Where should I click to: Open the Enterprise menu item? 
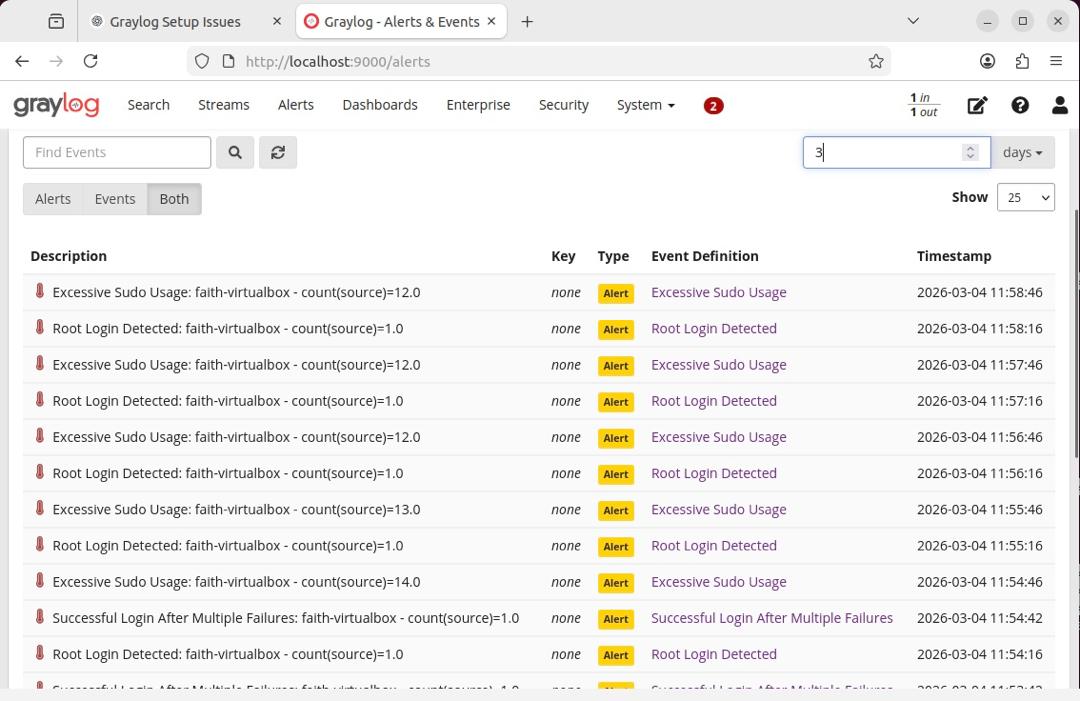coord(478,105)
